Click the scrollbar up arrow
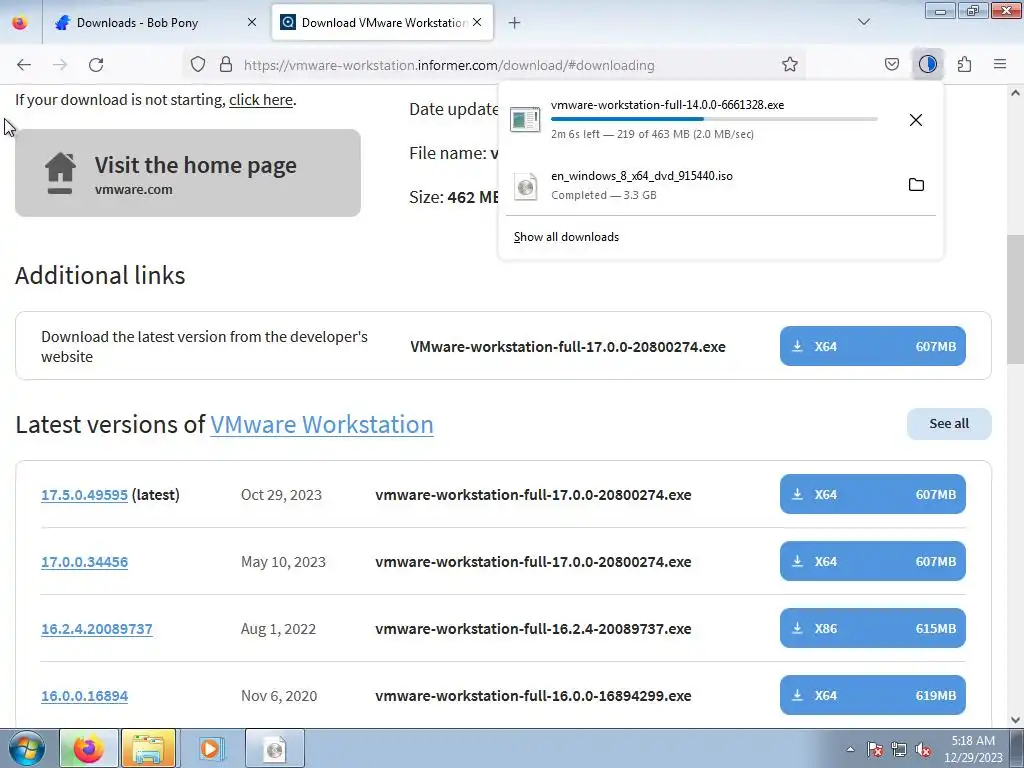1024x768 pixels. click(x=1015, y=93)
